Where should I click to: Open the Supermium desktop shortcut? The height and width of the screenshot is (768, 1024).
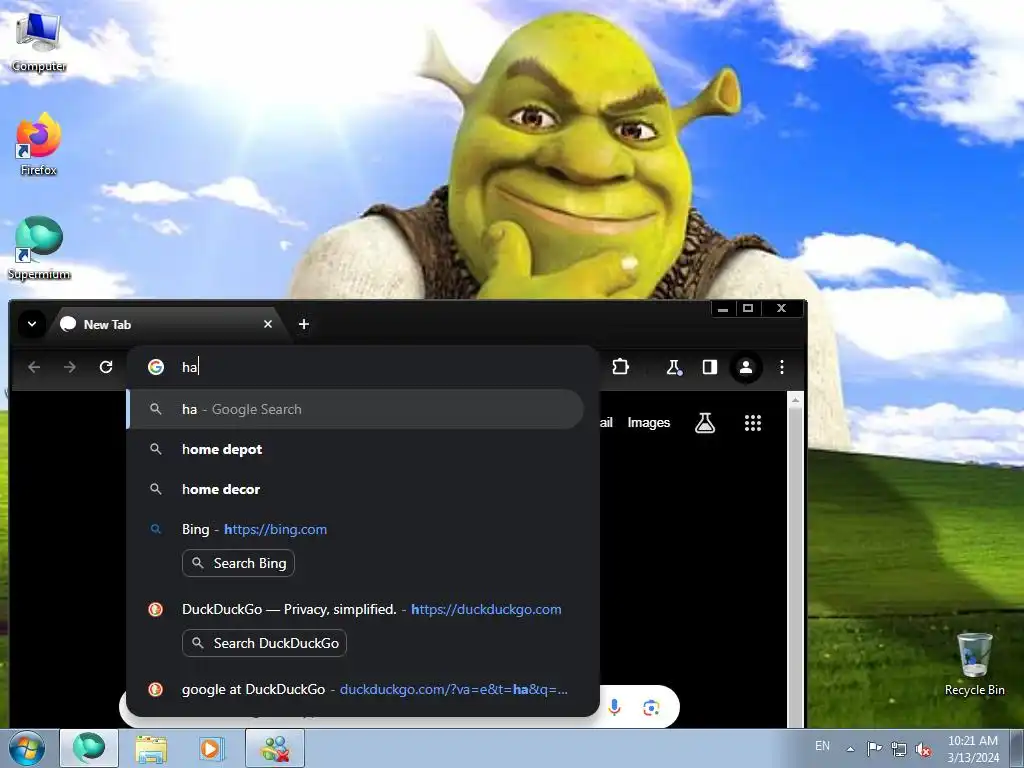coord(39,249)
